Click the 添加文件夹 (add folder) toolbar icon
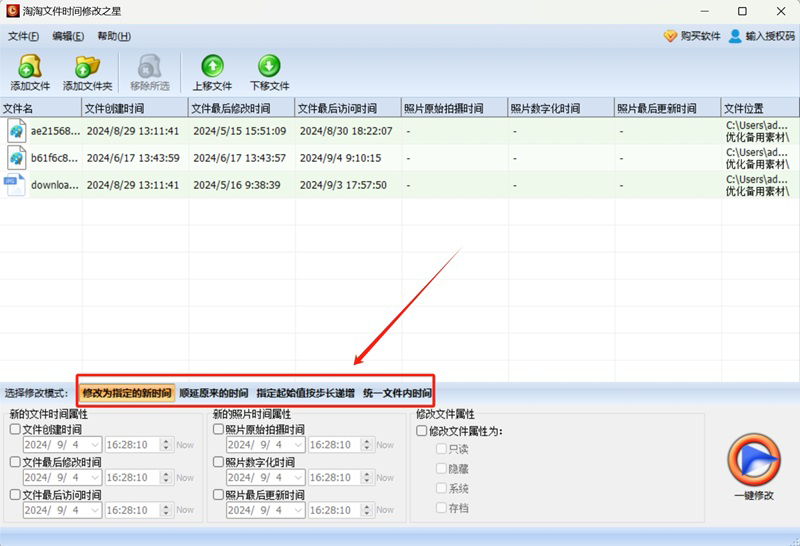The height and width of the screenshot is (546, 800). pyautogui.click(x=87, y=66)
